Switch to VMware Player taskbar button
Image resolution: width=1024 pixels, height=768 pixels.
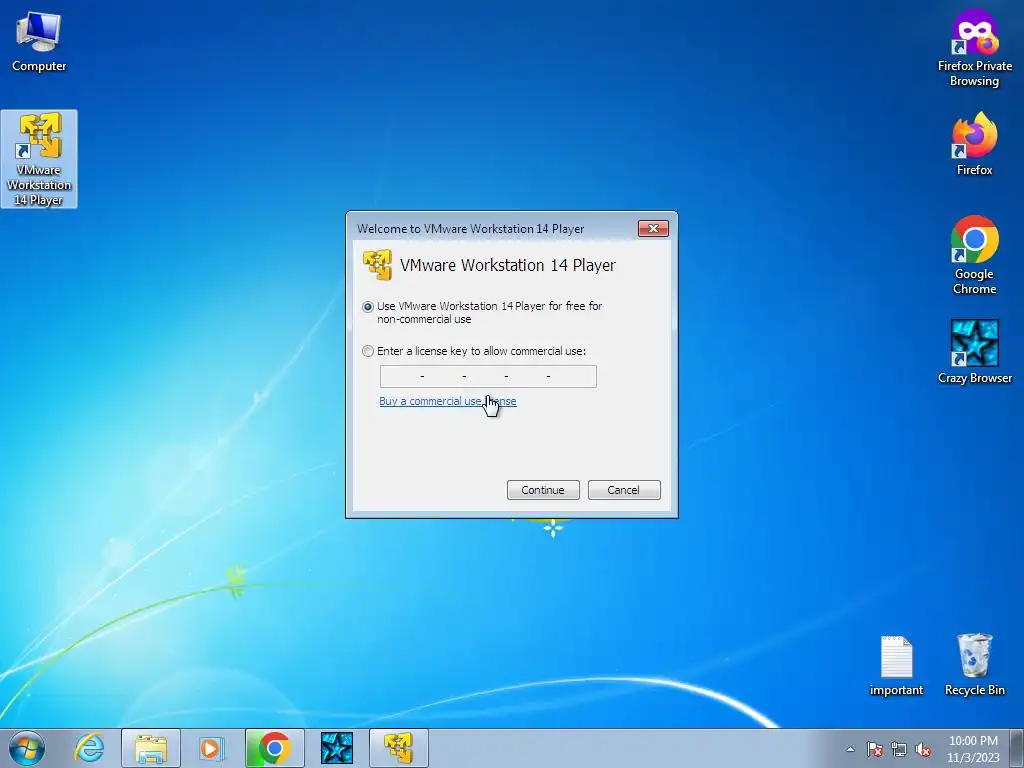tap(399, 748)
